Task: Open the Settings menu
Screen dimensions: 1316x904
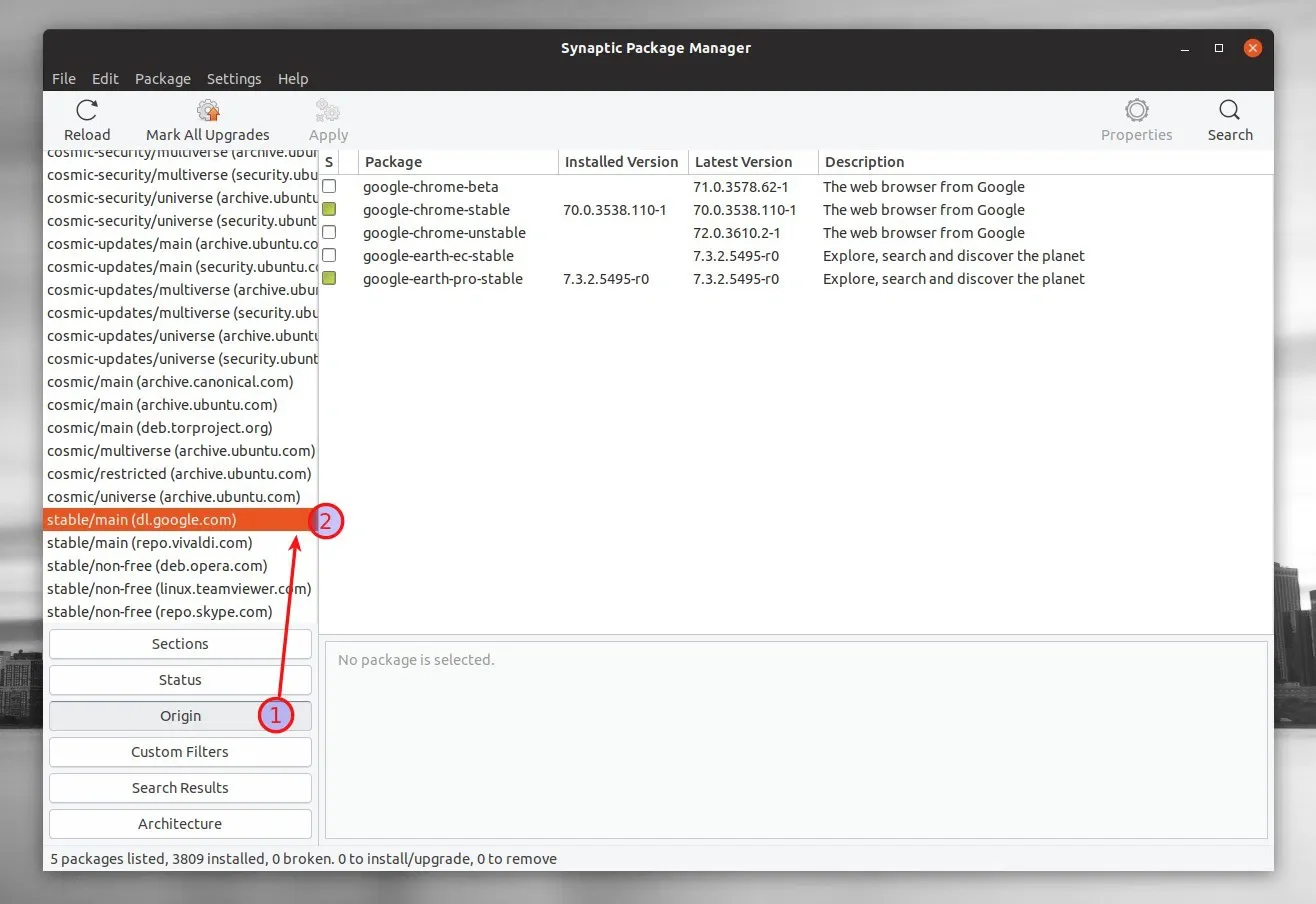Action: pyautogui.click(x=234, y=79)
